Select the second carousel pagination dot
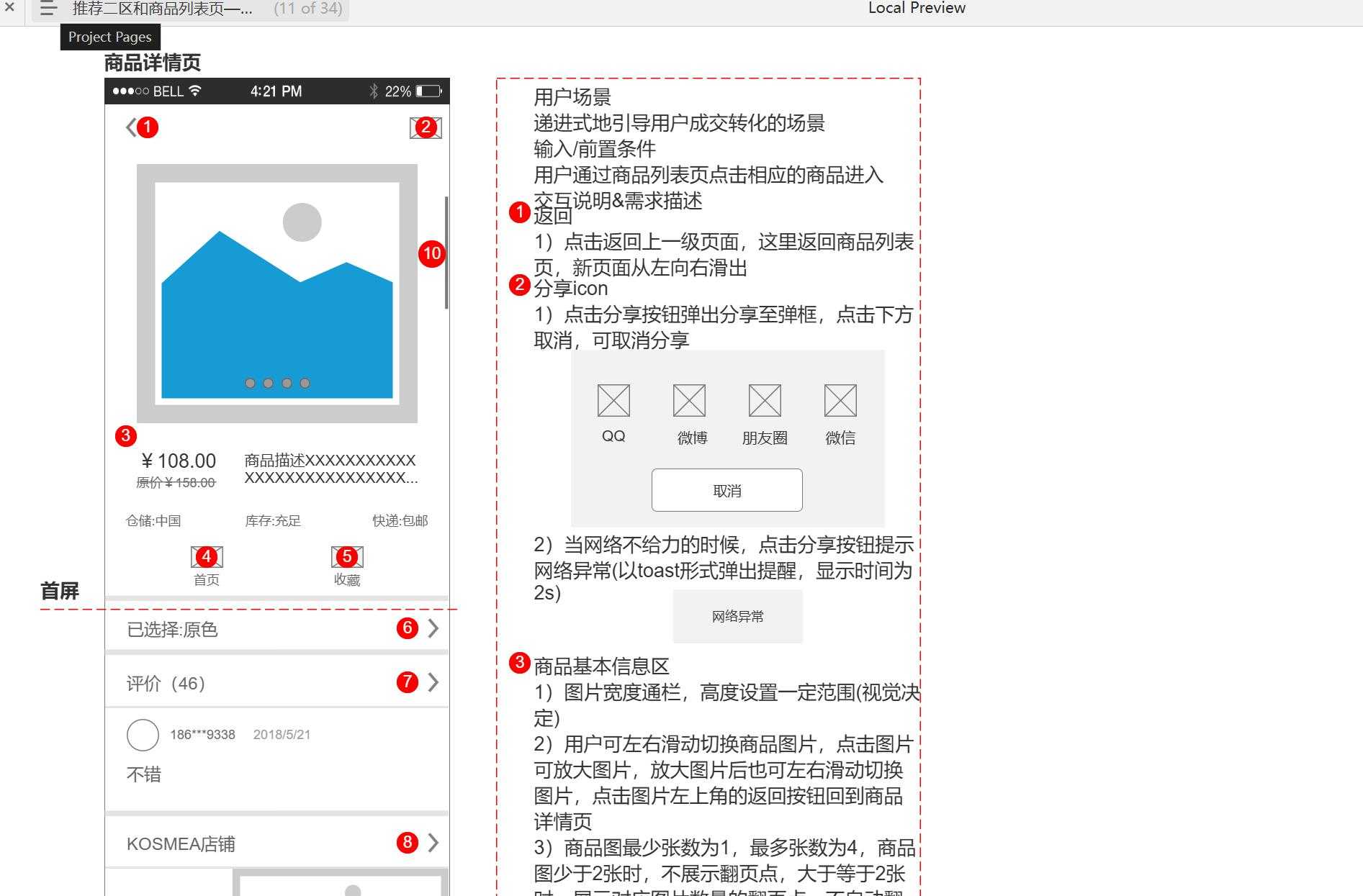Screen dimensions: 1363x896 pos(267,383)
